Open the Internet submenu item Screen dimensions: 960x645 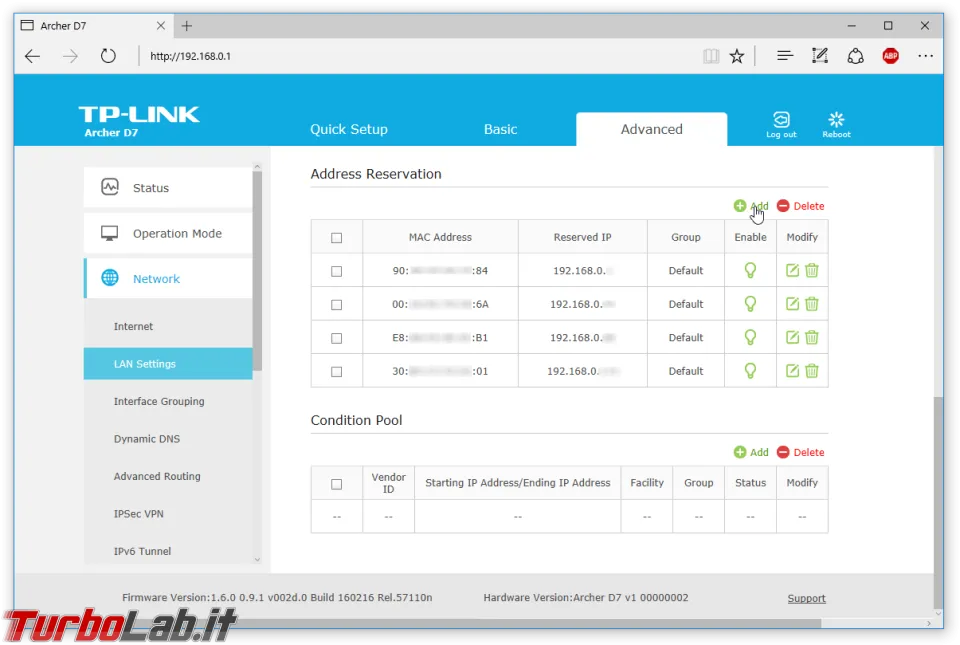[133, 326]
